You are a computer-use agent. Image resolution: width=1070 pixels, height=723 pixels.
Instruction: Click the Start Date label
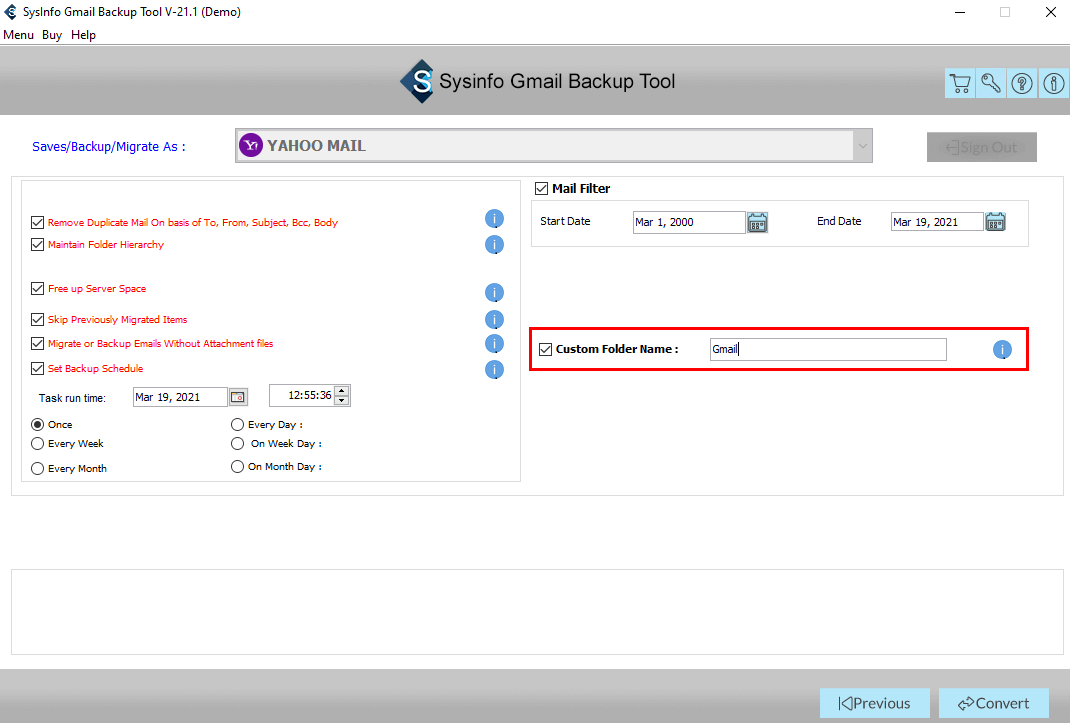point(565,221)
